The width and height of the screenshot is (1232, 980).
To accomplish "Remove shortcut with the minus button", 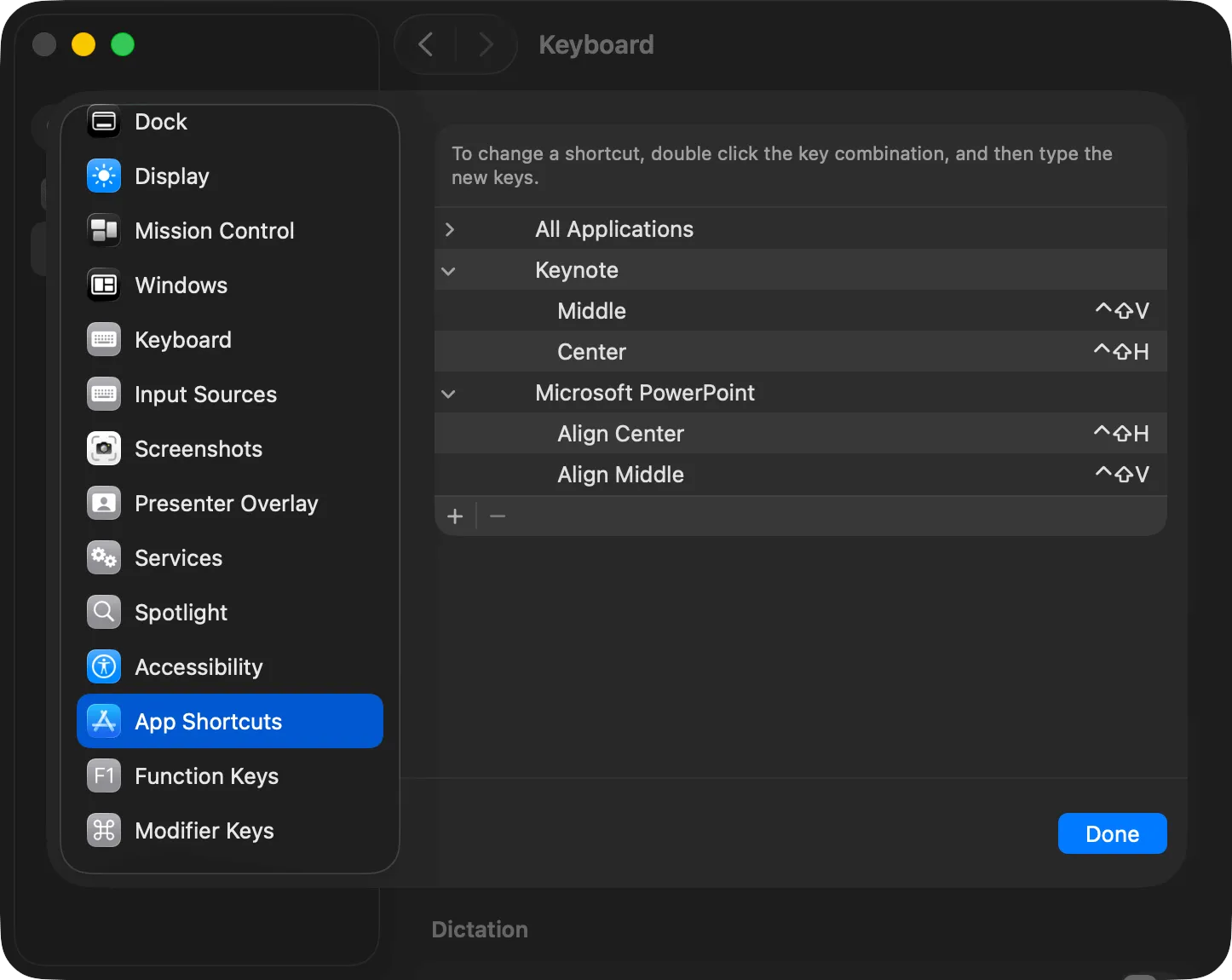I will 498,516.
